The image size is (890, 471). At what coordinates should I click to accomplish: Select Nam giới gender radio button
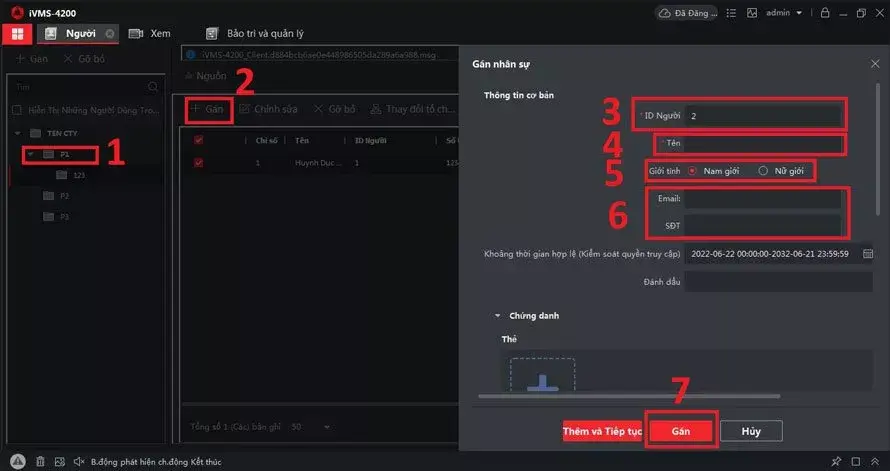click(692, 171)
